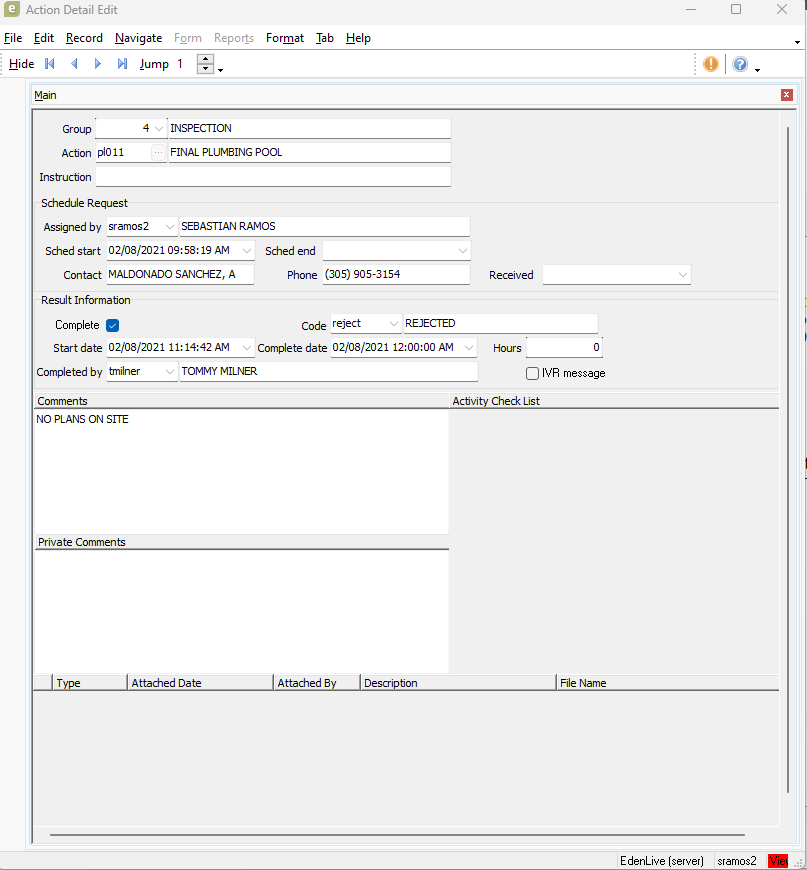The width and height of the screenshot is (807, 870).
Task: Jump to the last record arrow icon
Action: click(x=122, y=64)
